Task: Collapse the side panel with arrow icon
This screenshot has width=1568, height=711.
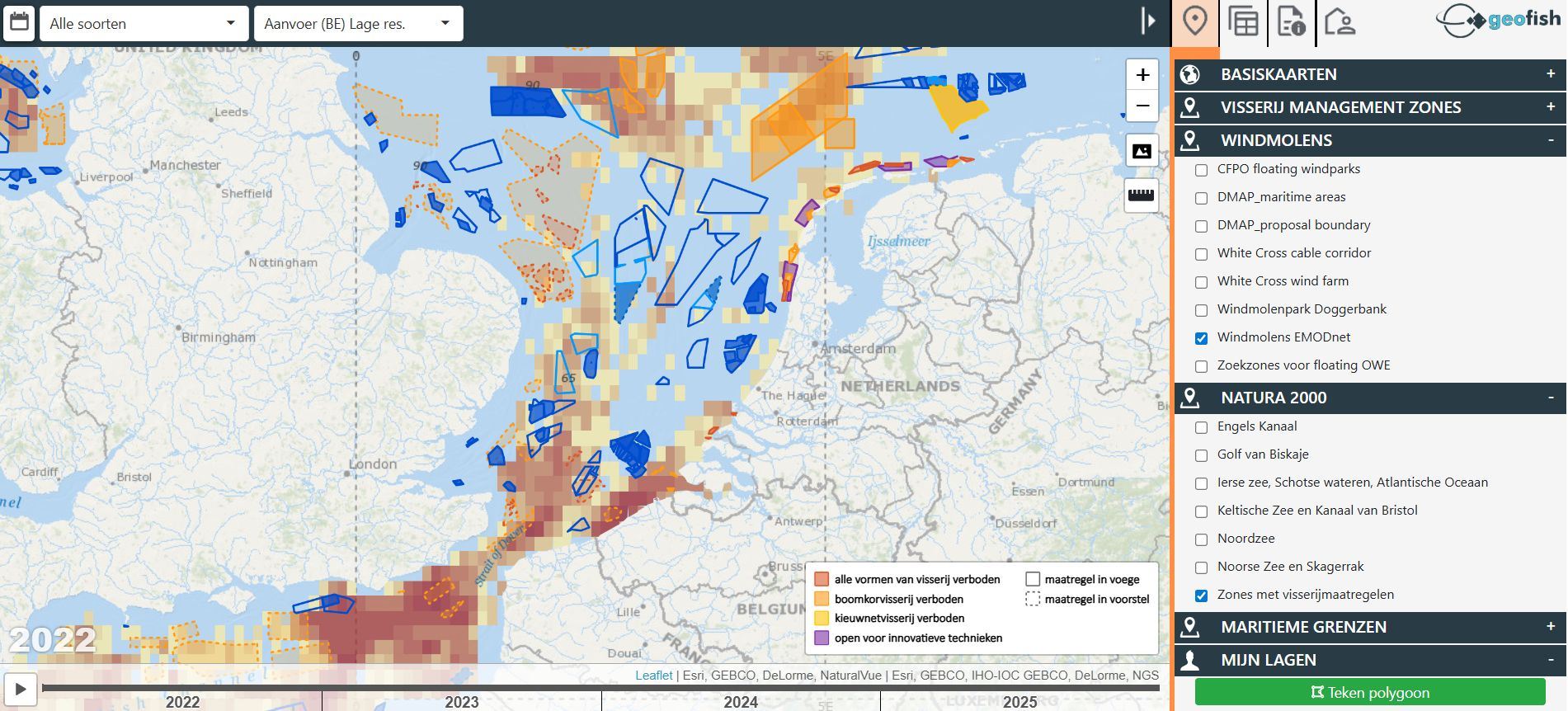Action: click(x=1148, y=21)
